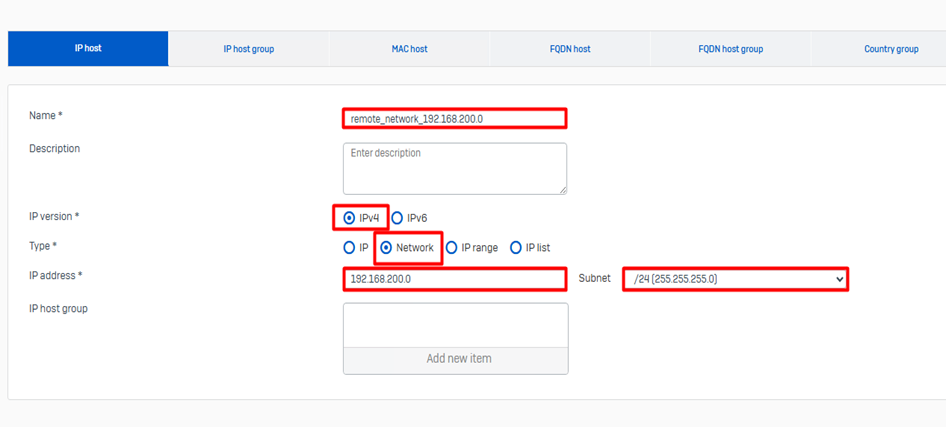Open the FQDN host tab
The width and height of the screenshot is (946, 427).
[569, 49]
